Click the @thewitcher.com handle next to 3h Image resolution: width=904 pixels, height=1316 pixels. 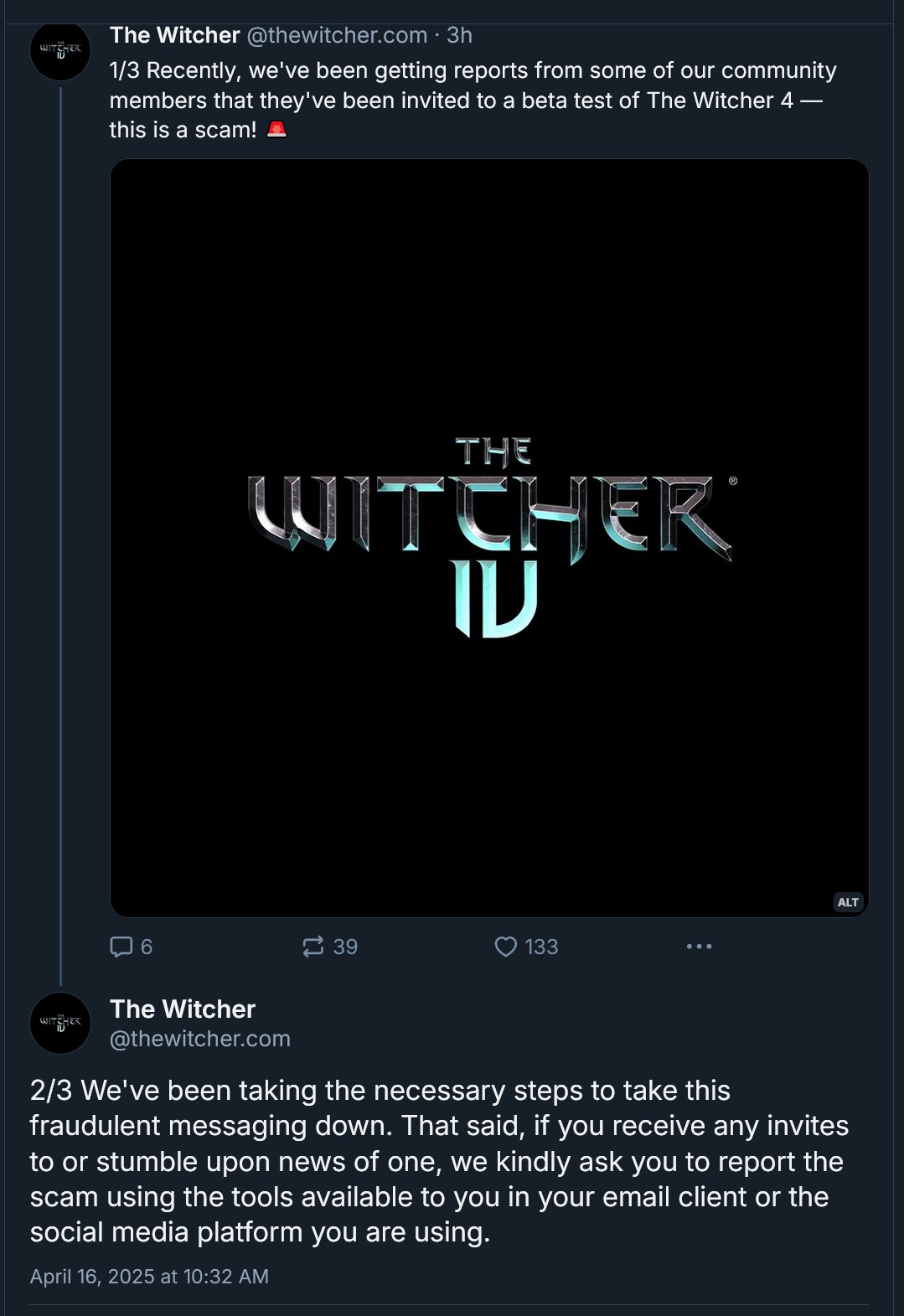pyautogui.click(x=337, y=35)
